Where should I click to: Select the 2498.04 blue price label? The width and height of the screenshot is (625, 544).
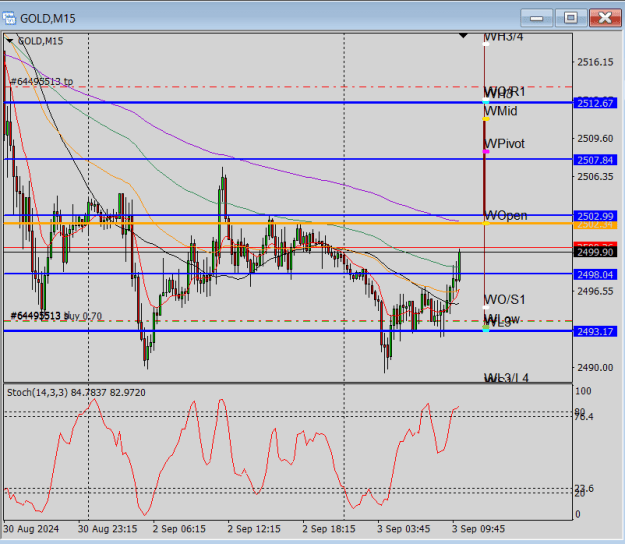click(595, 275)
